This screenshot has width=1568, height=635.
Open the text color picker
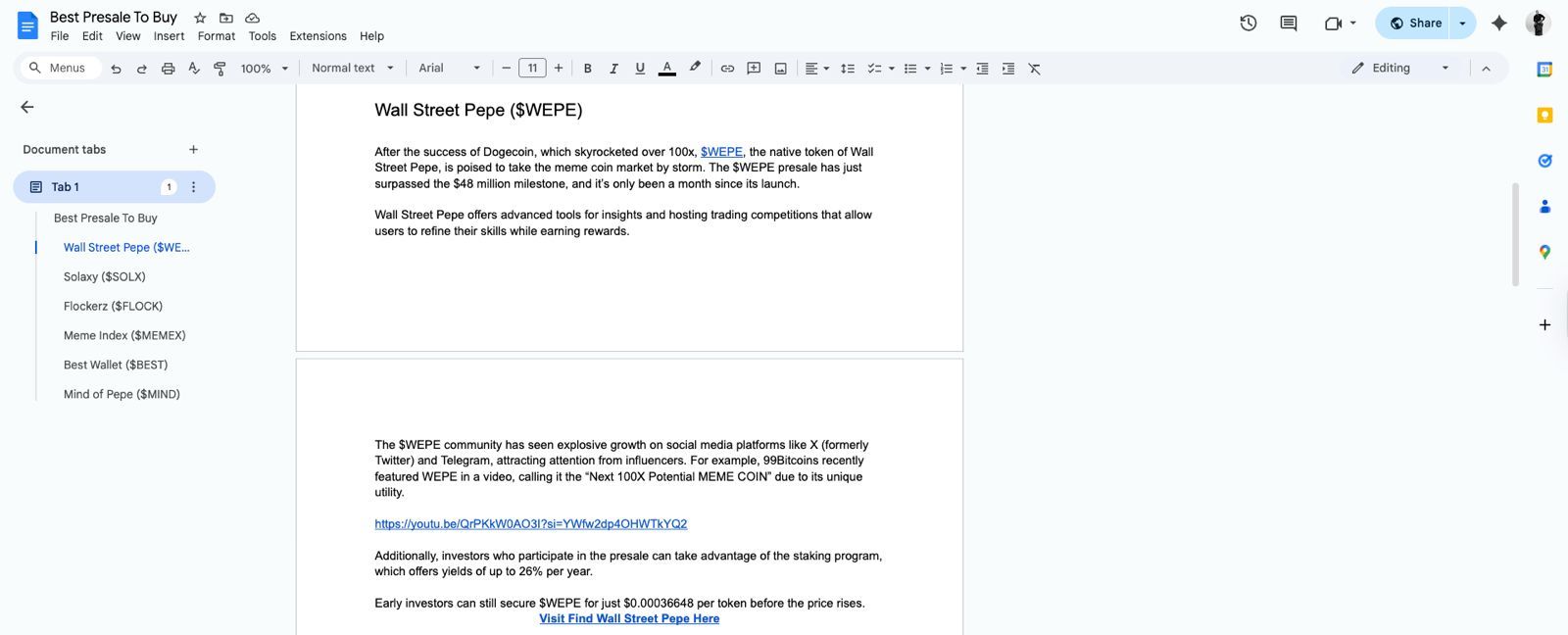tap(666, 69)
